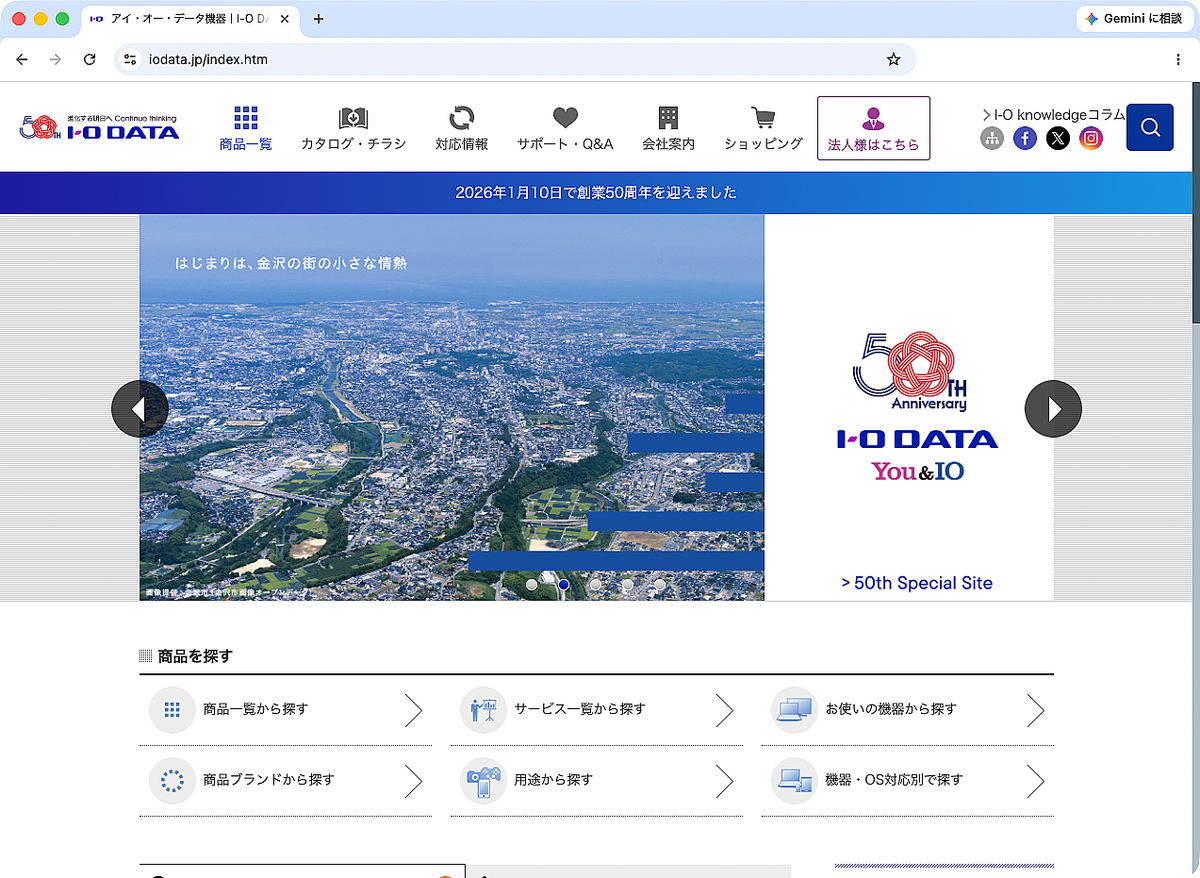Image resolution: width=1200 pixels, height=878 pixels.
Task: Click the browser forward arrow
Action: point(55,59)
